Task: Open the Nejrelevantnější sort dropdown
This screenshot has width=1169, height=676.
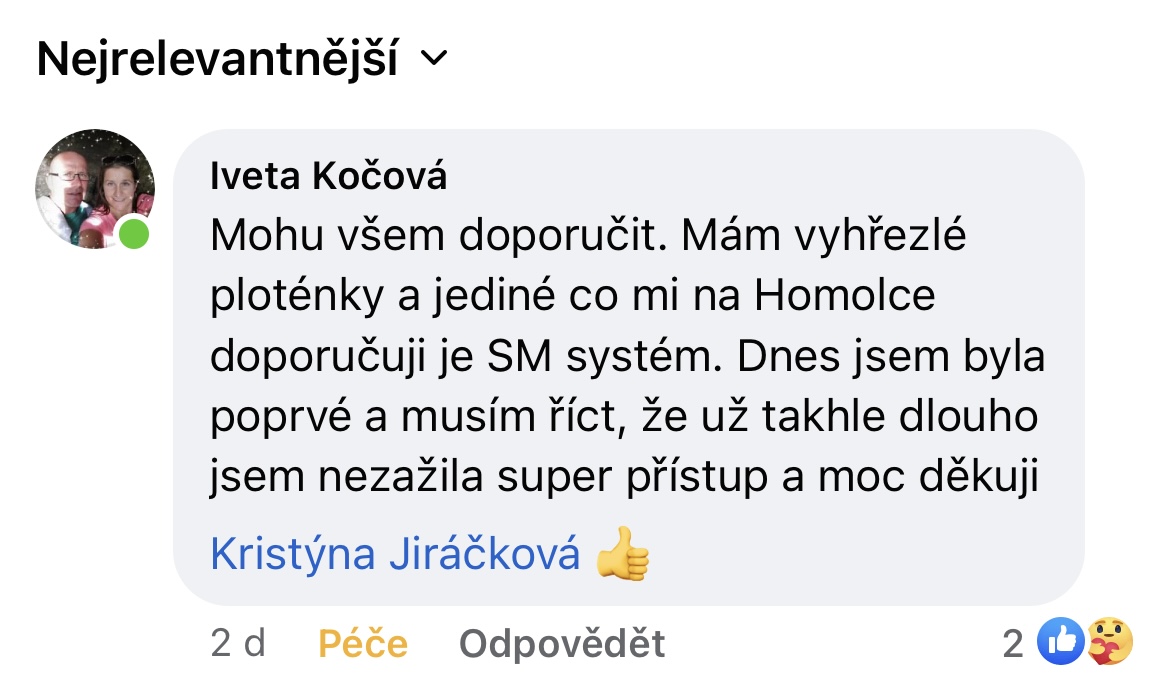Action: pyautogui.click(x=216, y=61)
